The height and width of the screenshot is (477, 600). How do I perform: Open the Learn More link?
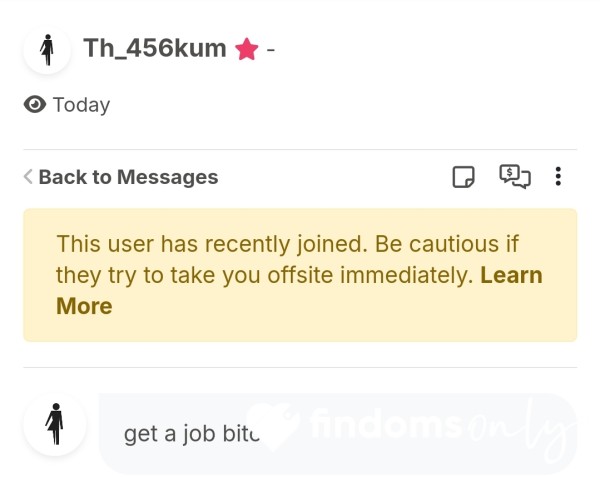pyautogui.click(x=299, y=290)
